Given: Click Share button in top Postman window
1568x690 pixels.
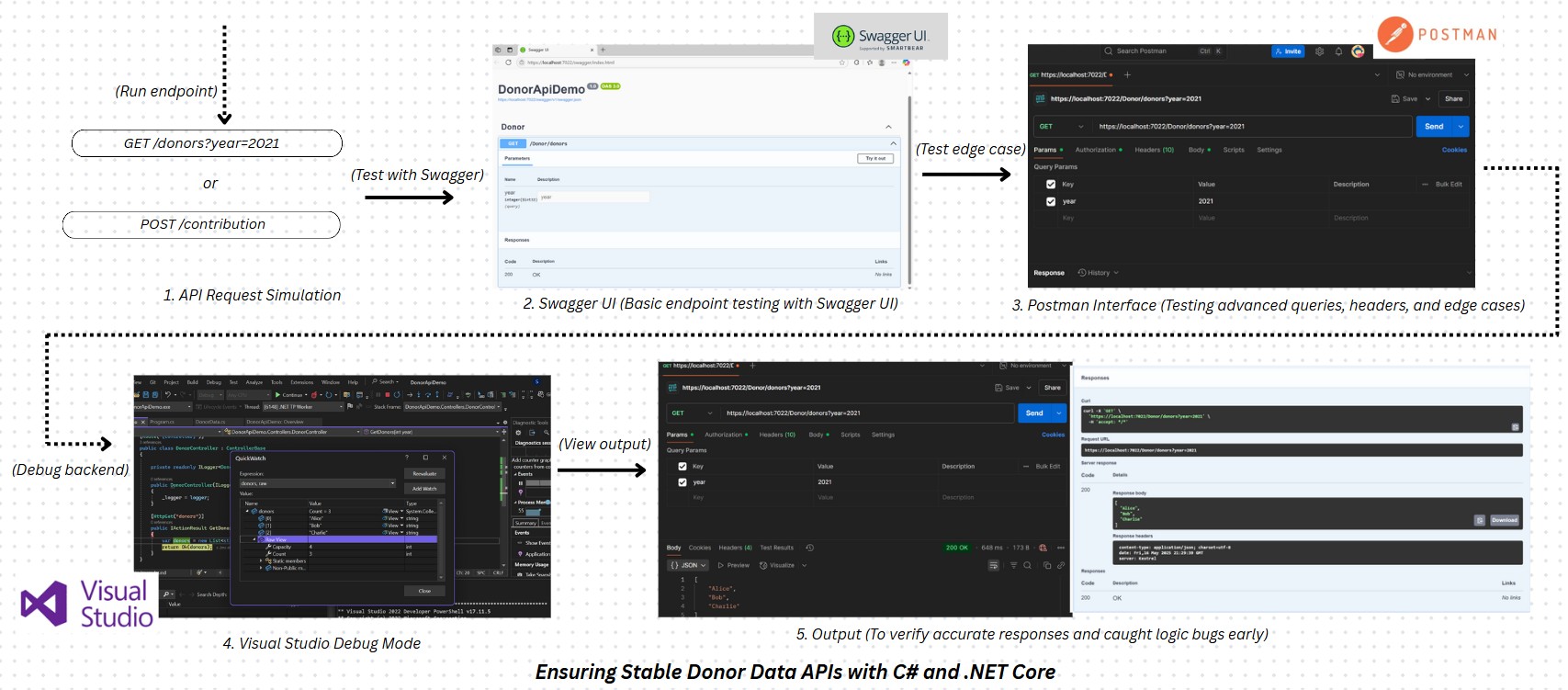Looking at the screenshot, I should 1453,98.
